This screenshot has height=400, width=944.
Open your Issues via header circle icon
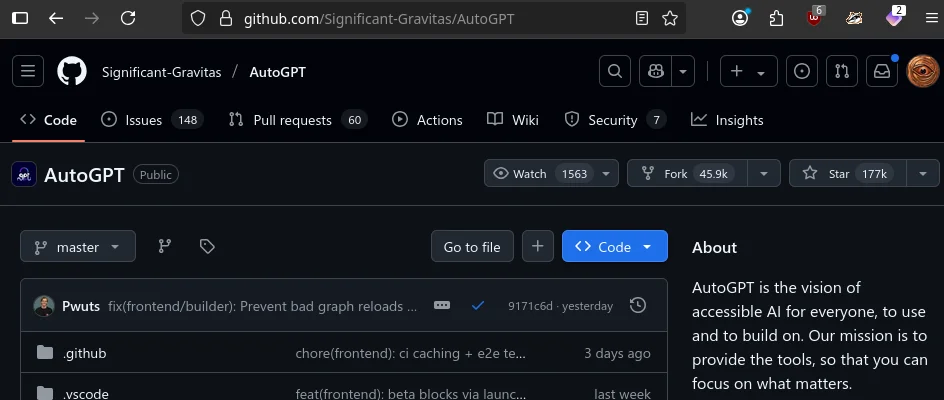pyautogui.click(x=802, y=71)
